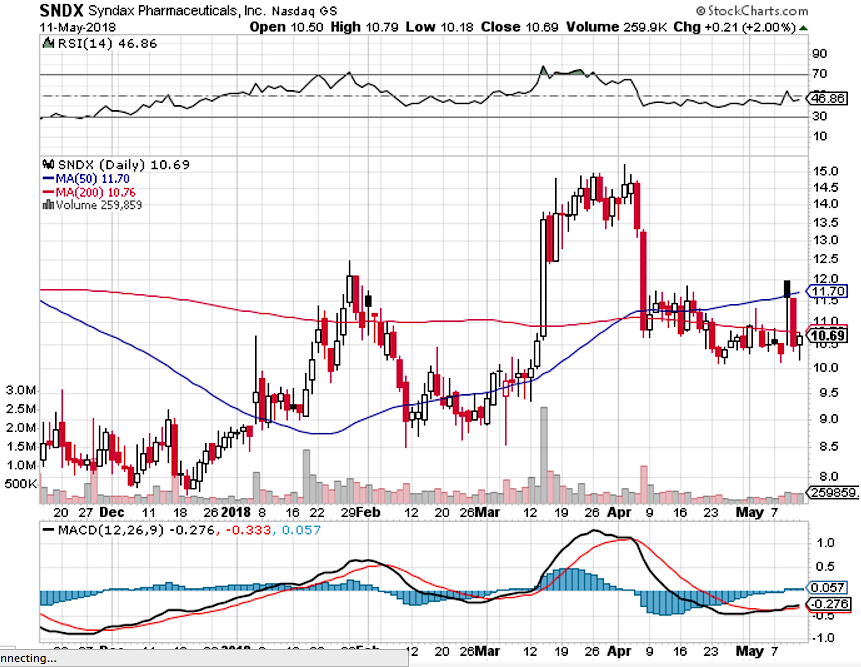Click the 10.69 last price axis tag
This screenshot has height=667, width=861.
click(827, 336)
